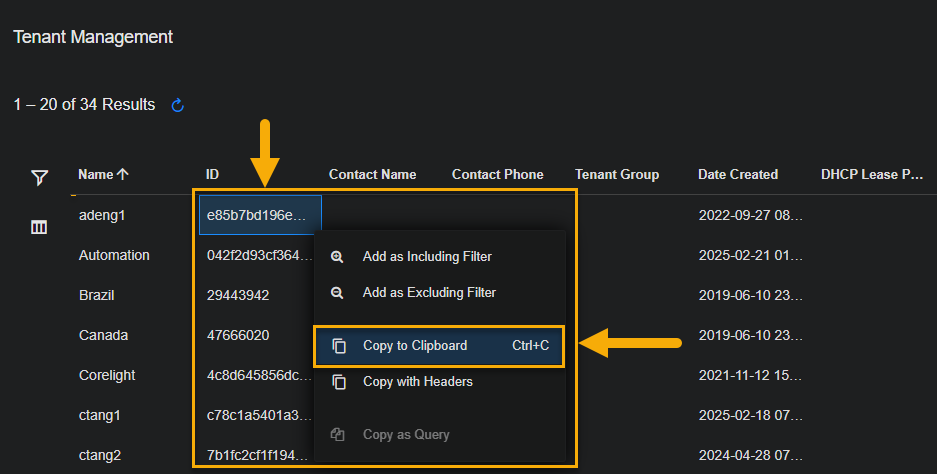Click the magnifier icon for Including Filter
This screenshot has width=937, height=474.
[x=338, y=257]
